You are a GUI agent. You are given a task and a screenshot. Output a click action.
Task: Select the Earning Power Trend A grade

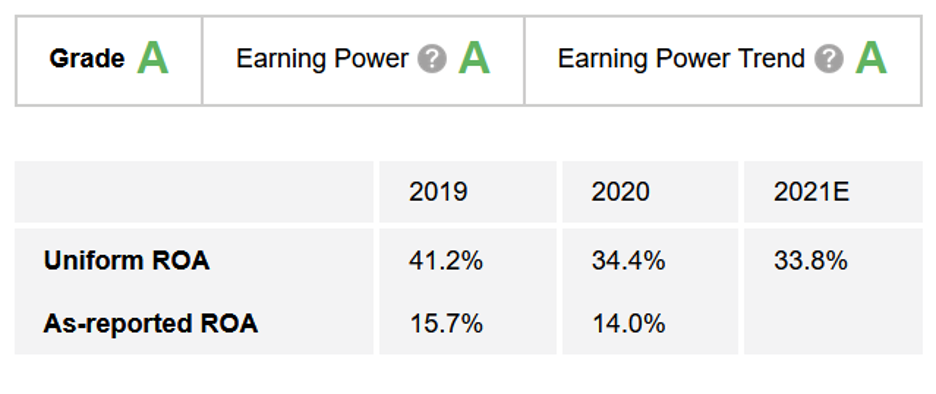tap(871, 59)
